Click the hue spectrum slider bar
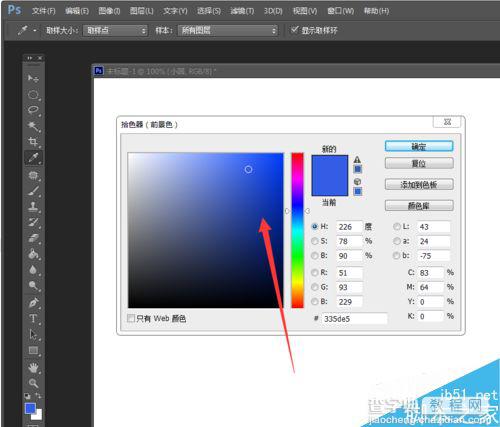The width and height of the screenshot is (500, 427). tap(297, 230)
